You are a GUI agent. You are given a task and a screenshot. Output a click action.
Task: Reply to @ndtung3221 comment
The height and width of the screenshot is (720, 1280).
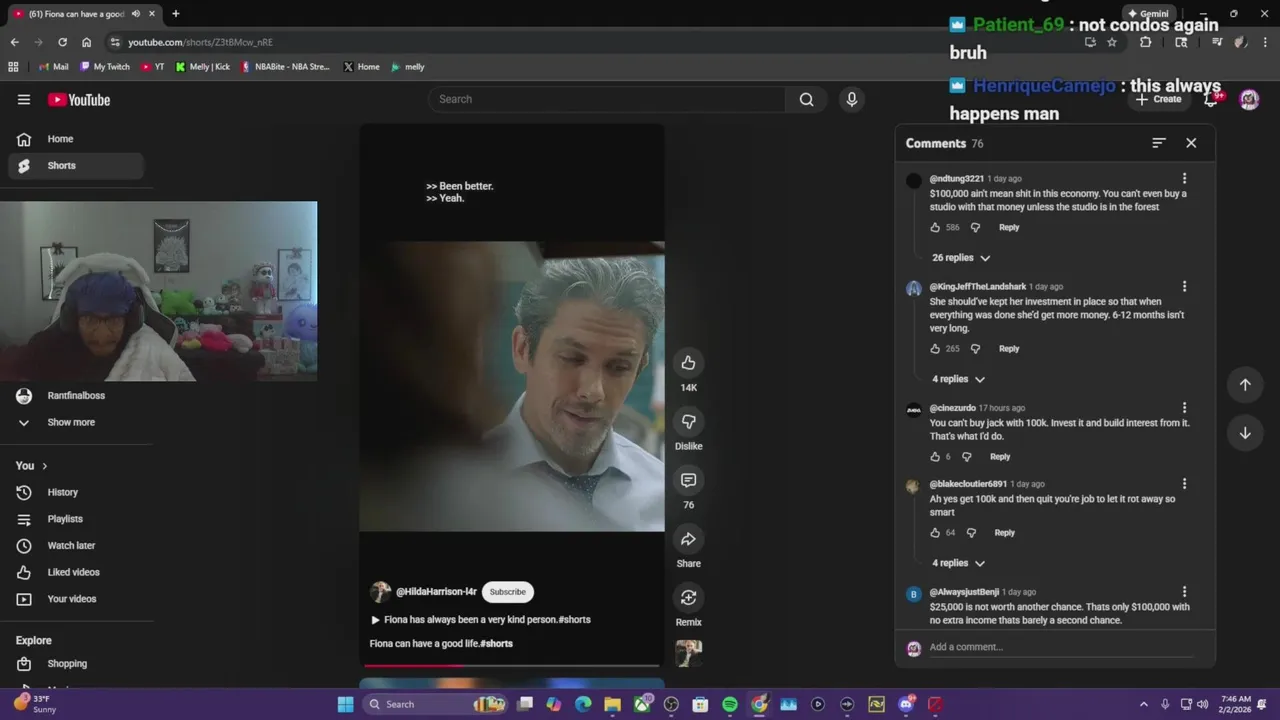[1009, 227]
